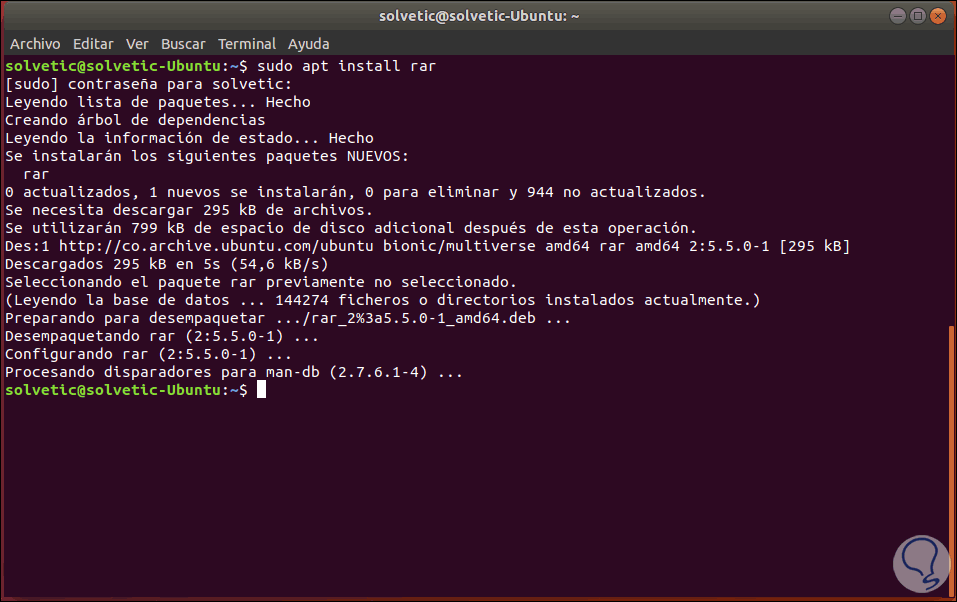This screenshot has width=957, height=602.
Task: Open the Editar menu
Action: click(x=93, y=44)
